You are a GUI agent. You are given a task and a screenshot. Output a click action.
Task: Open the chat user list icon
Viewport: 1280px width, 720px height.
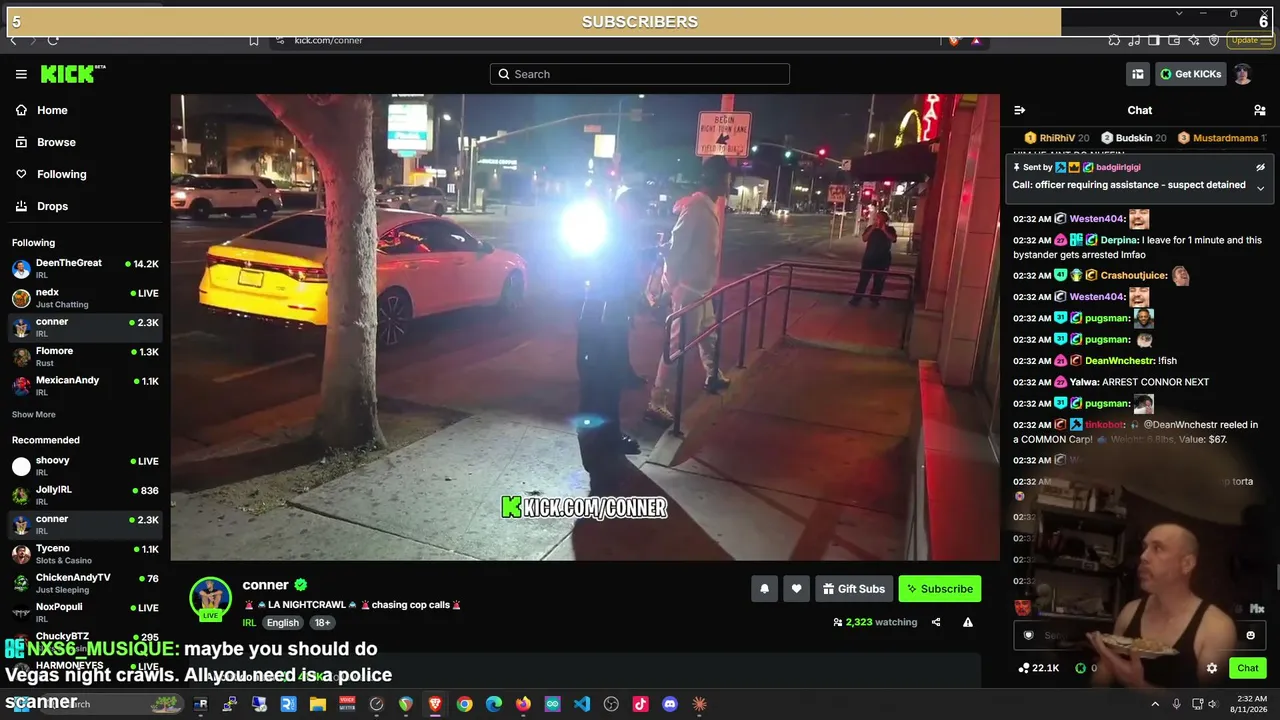(x=1260, y=110)
